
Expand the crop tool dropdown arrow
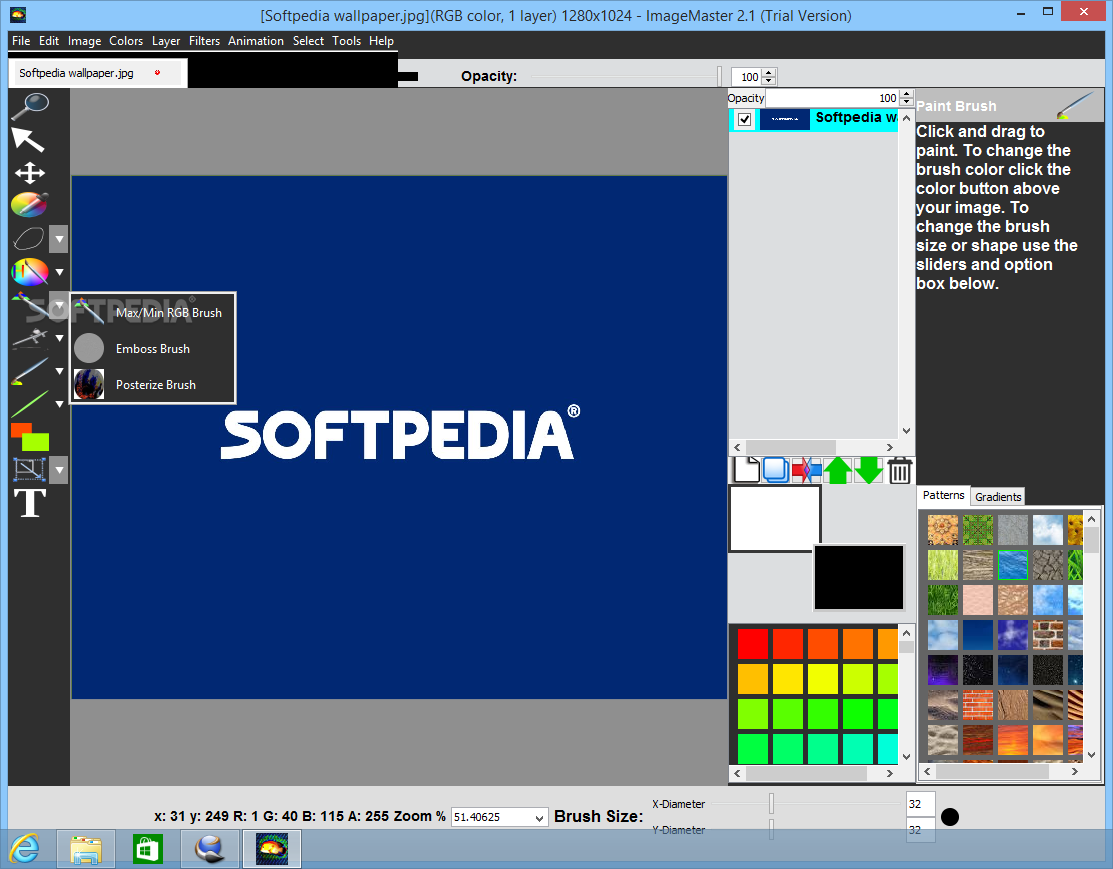point(60,470)
